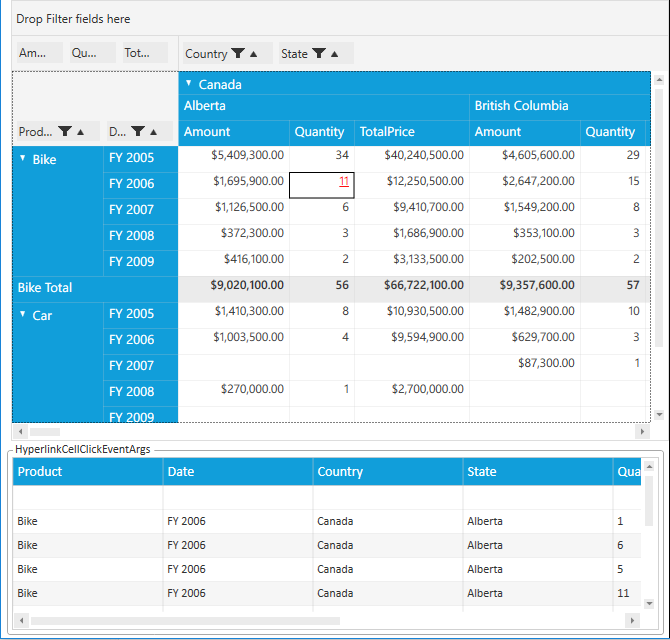
Task: Open the State field filter icon
Action: tap(319, 54)
